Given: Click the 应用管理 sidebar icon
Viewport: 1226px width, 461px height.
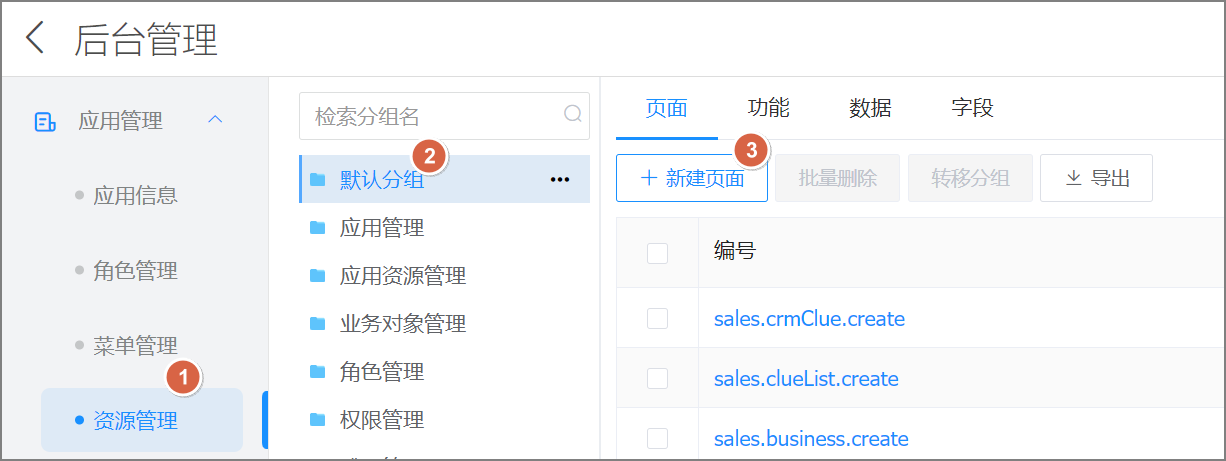Looking at the screenshot, I should (x=45, y=121).
